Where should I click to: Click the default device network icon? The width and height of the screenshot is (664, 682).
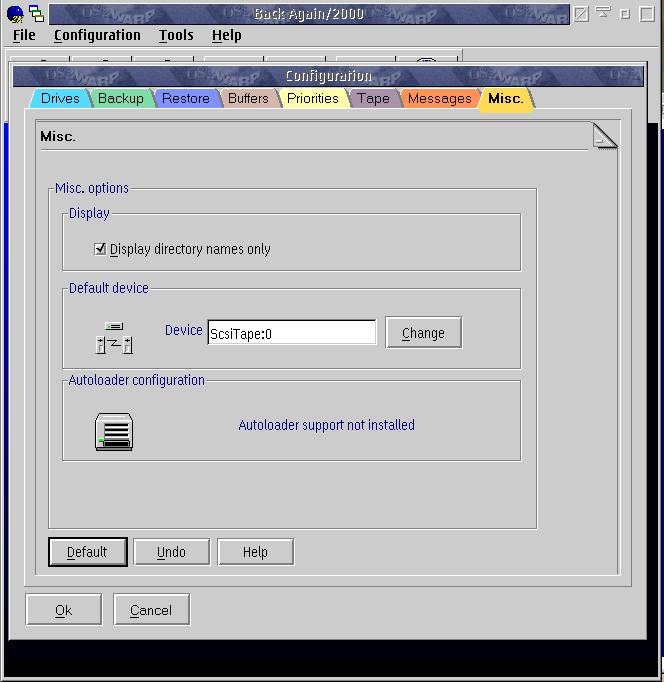point(114,338)
